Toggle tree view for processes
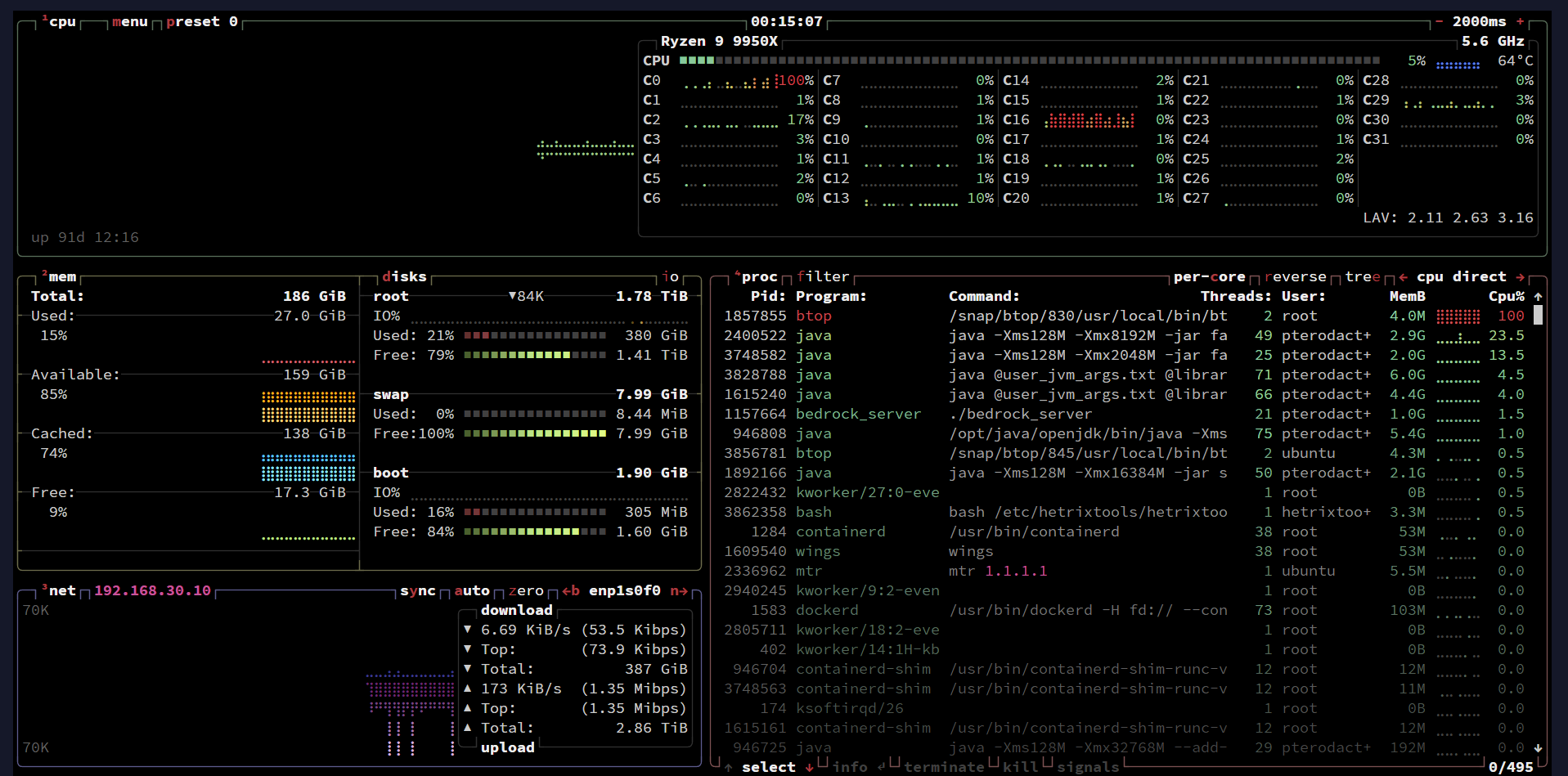The width and height of the screenshot is (1568, 776). coord(1362,276)
